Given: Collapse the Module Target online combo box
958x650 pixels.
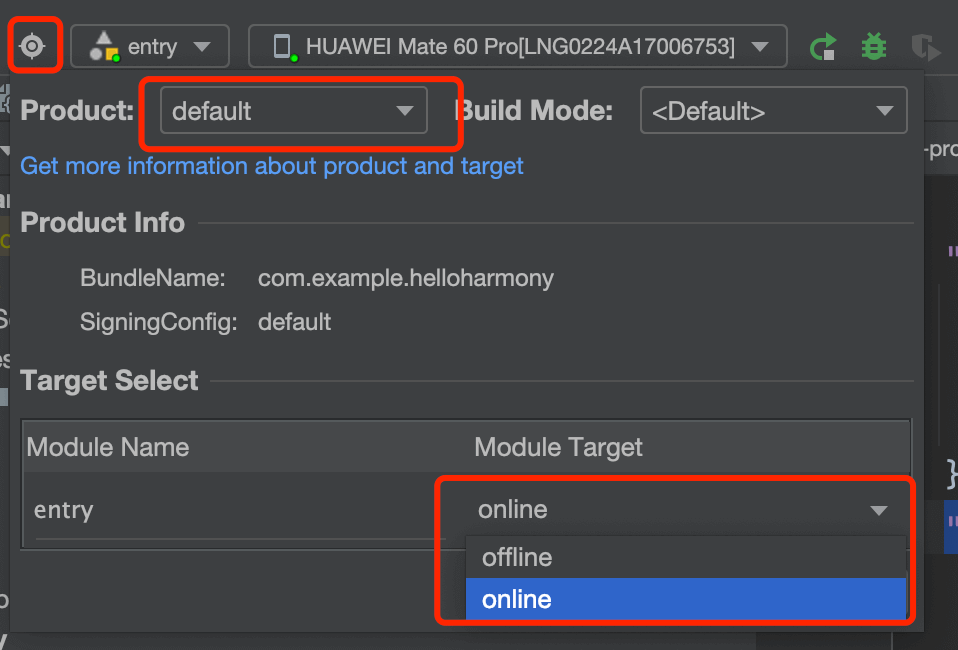Looking at the screenshot, I should coord(878,511).
